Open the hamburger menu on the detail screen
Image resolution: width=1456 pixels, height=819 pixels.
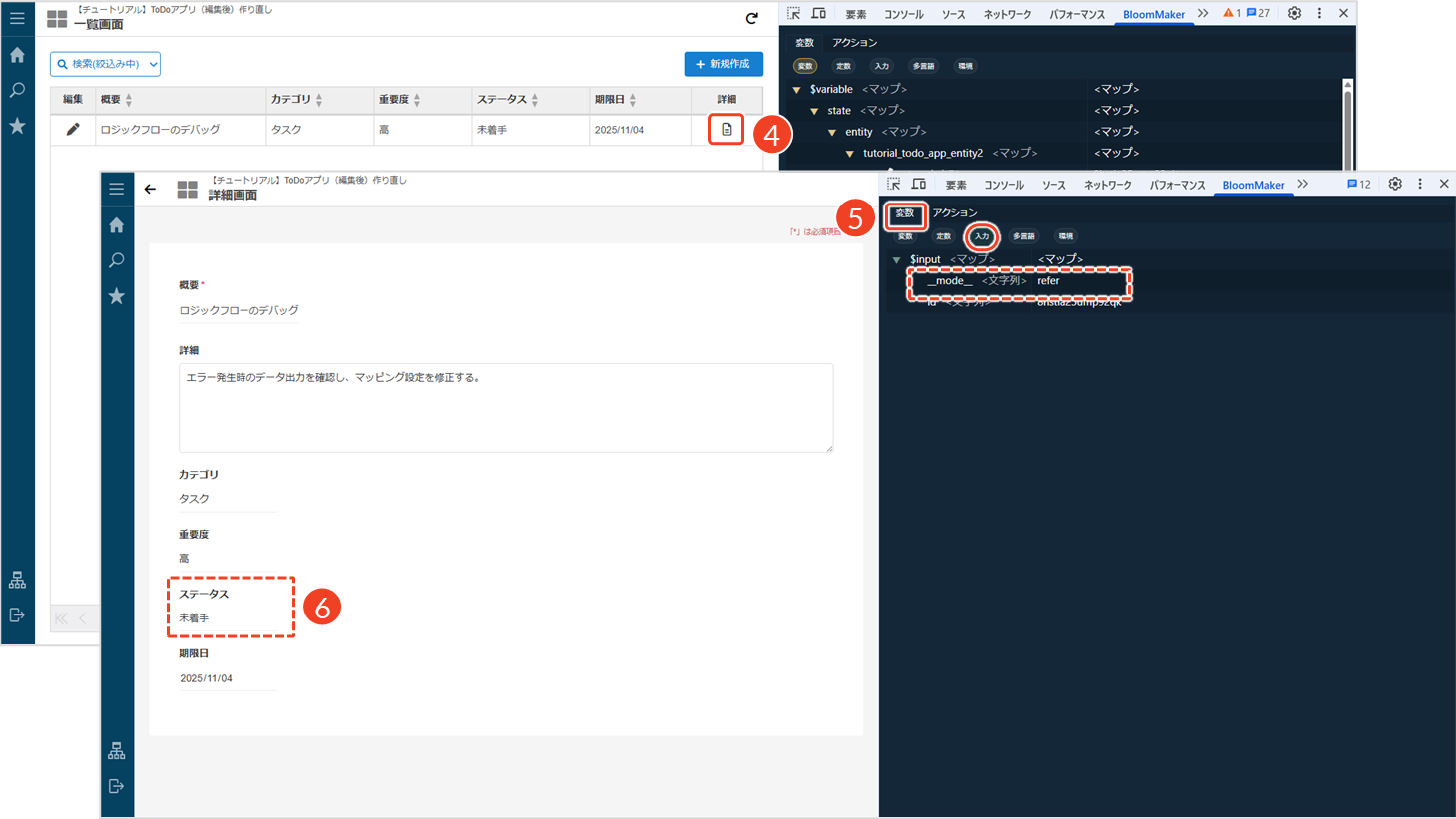tap(117, 189)
